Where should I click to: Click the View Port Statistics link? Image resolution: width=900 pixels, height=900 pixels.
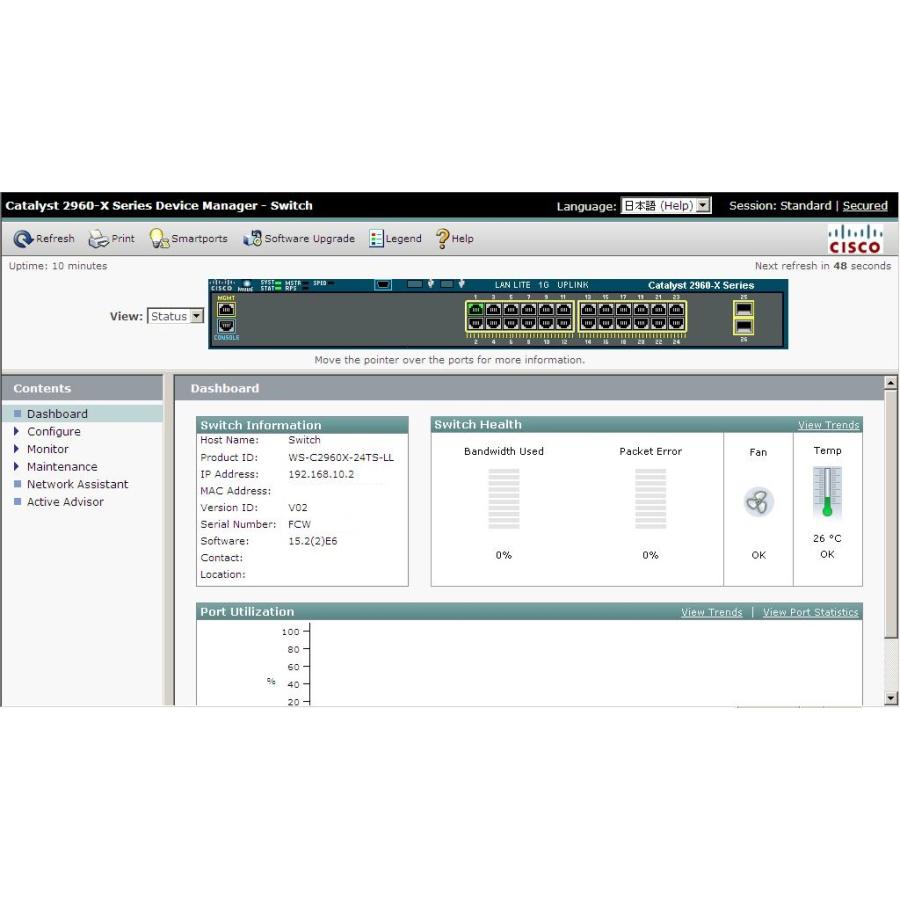click(x=810, y=612)
